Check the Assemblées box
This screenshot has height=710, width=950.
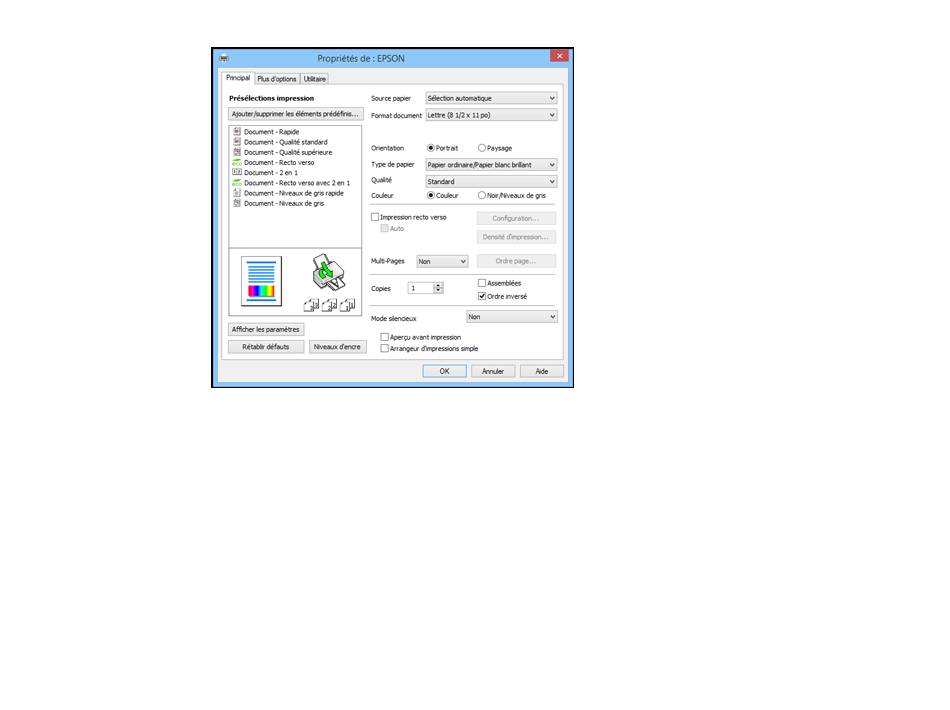(x=482, y=283)
